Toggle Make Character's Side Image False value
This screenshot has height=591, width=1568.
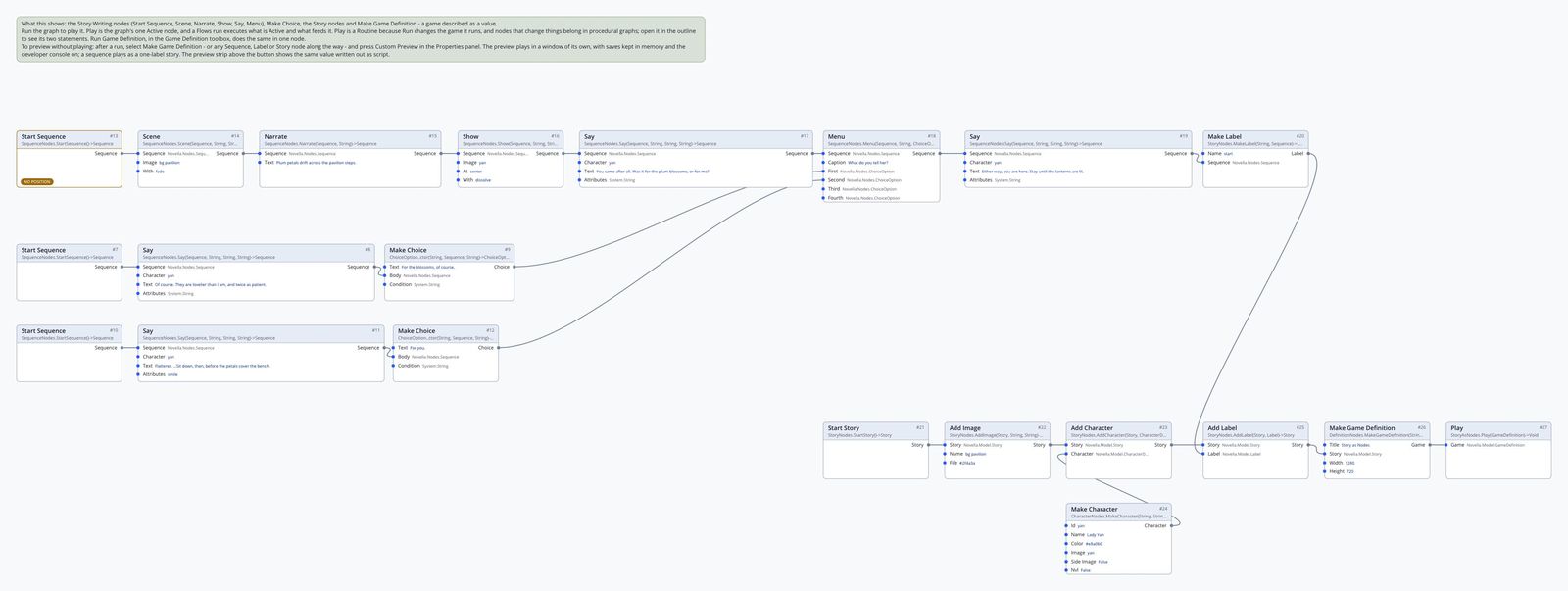1103,562
